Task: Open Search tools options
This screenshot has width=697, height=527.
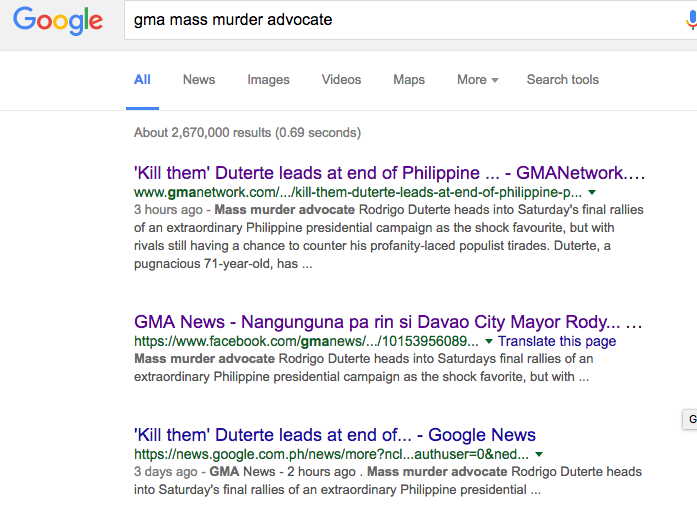Action: (563, 80)
